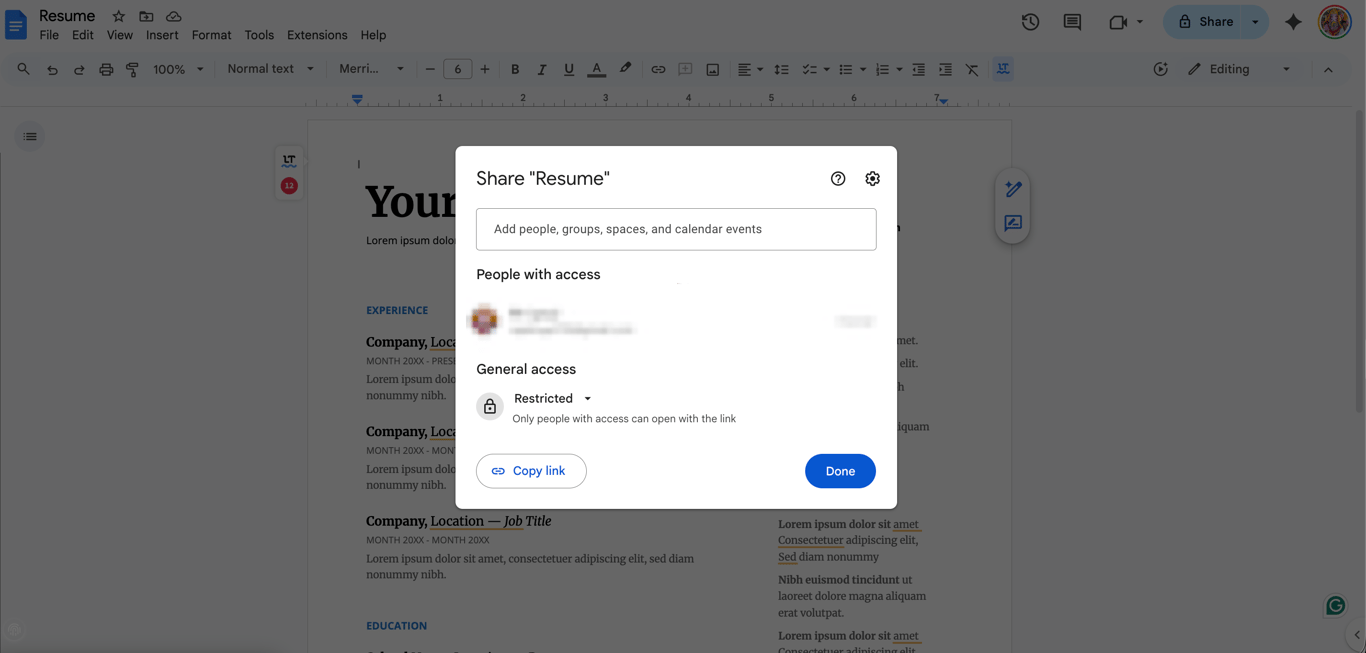
Task: Focus the Add people and groups field
Action: (x=676, y=229)
